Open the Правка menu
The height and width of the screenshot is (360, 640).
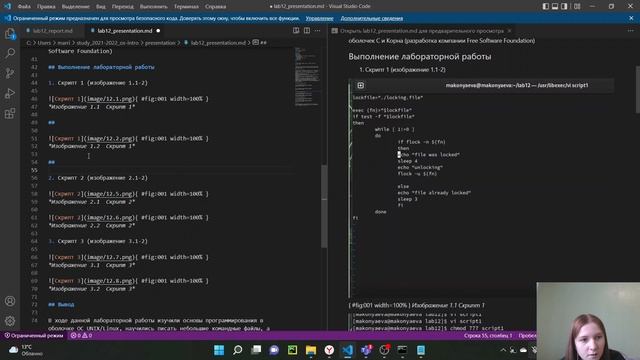pos(46,7)
